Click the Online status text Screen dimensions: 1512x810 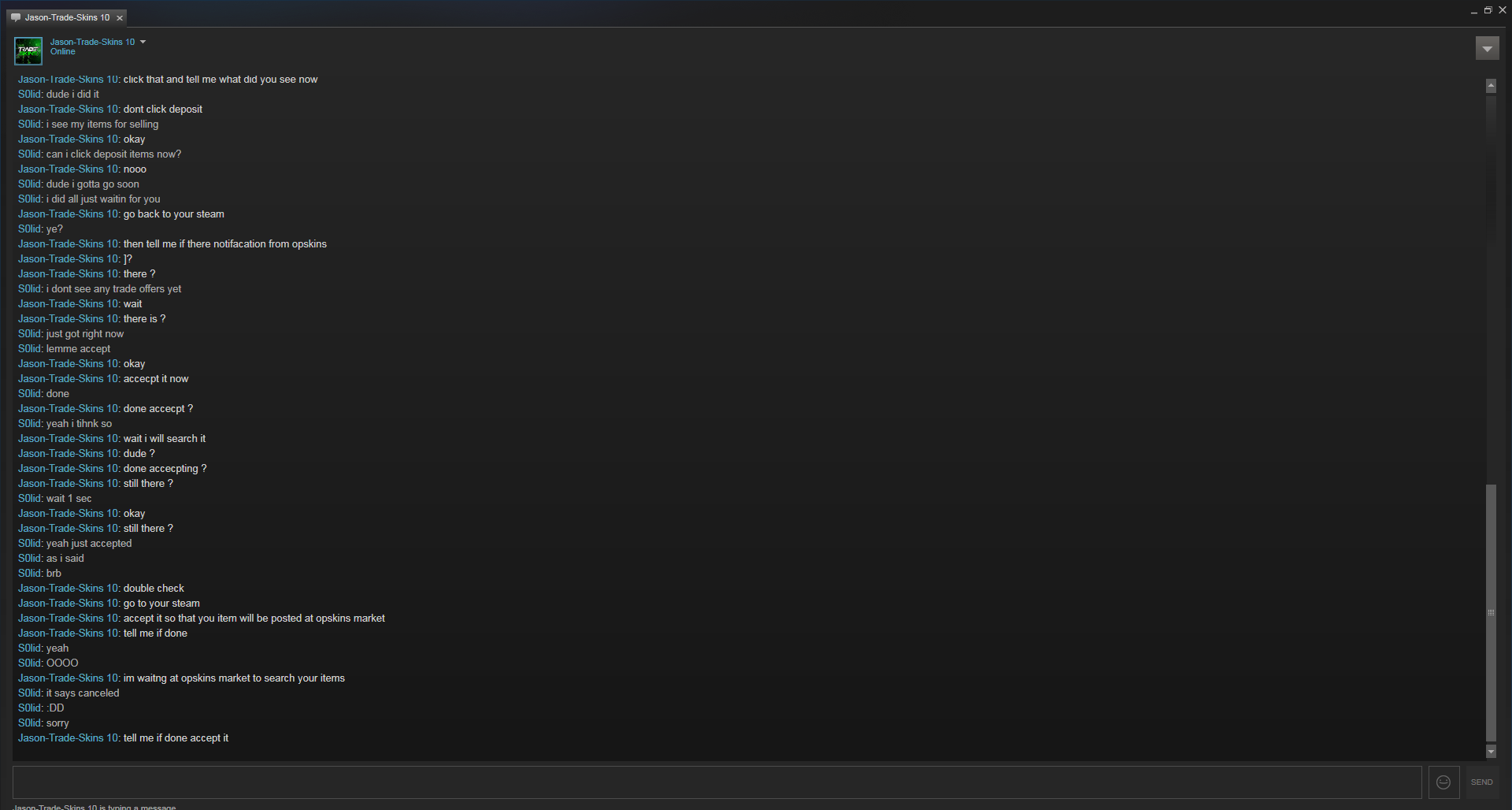point(63,52)
